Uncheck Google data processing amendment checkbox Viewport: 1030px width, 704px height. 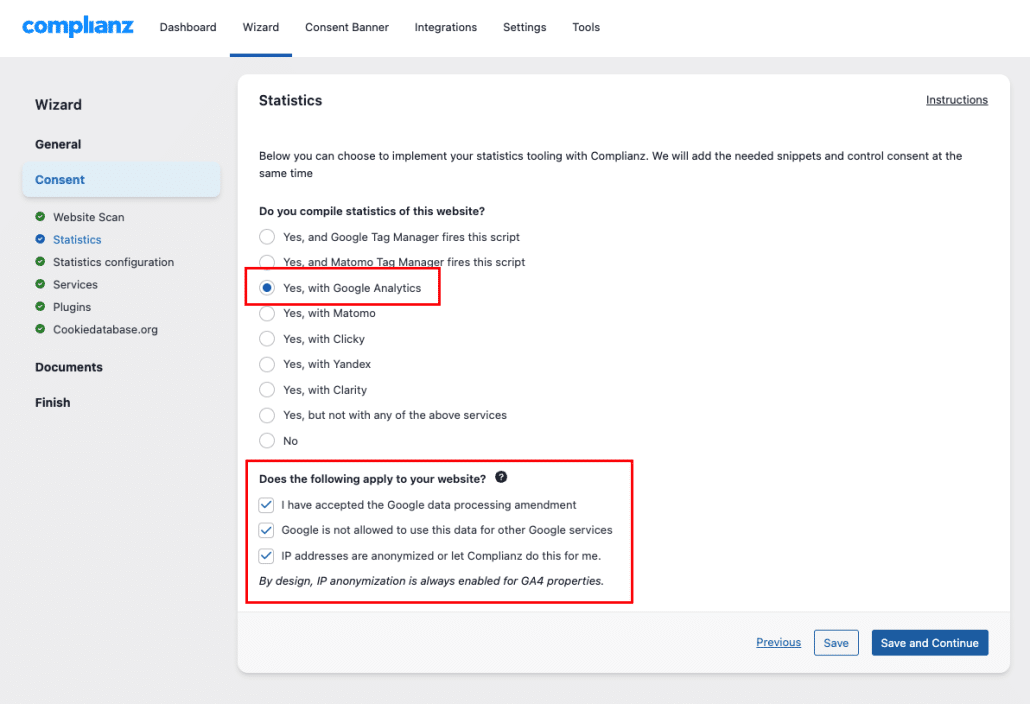click(266, 505)
